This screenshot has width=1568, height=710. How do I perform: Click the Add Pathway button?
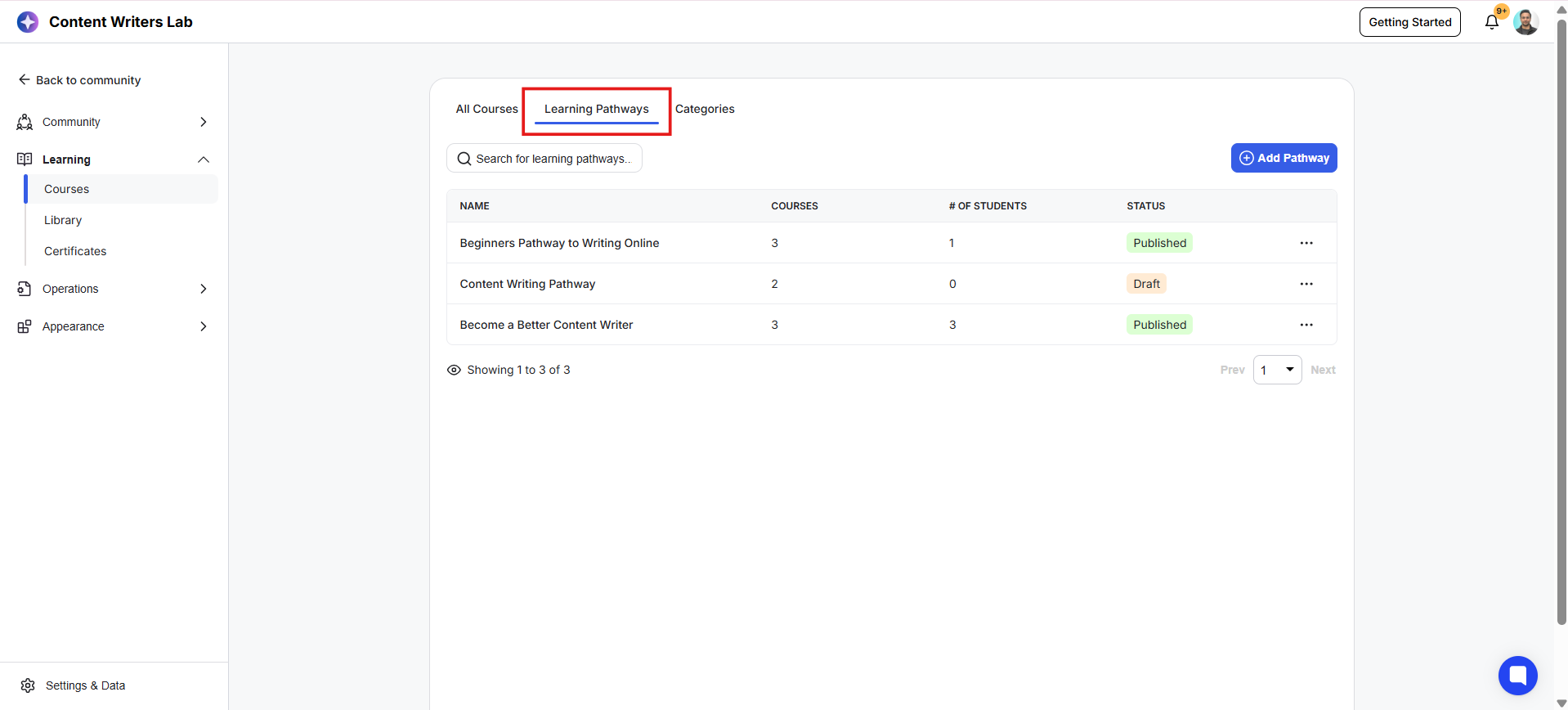pyautogui.click(x=1284, y=158)
